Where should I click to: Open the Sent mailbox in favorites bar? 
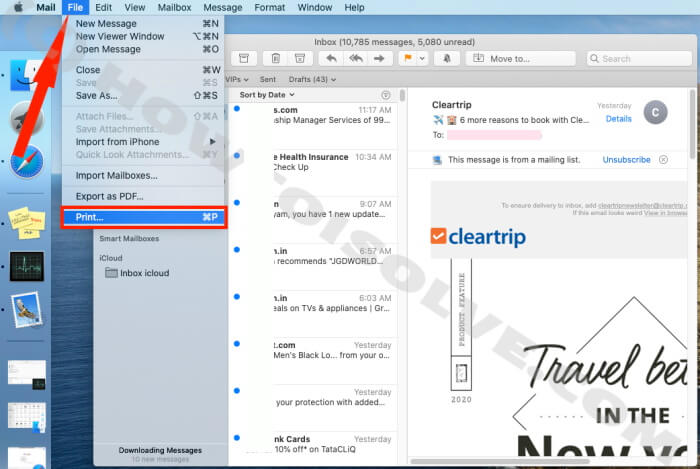click(267, 79)
